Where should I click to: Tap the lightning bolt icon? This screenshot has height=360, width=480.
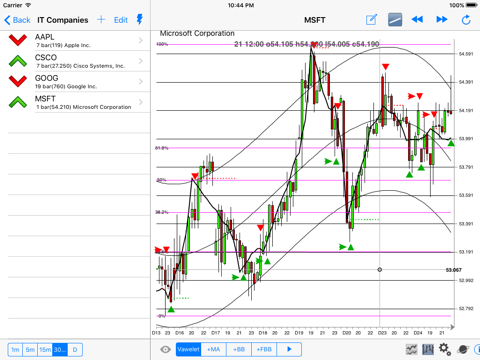pos(140,19)
